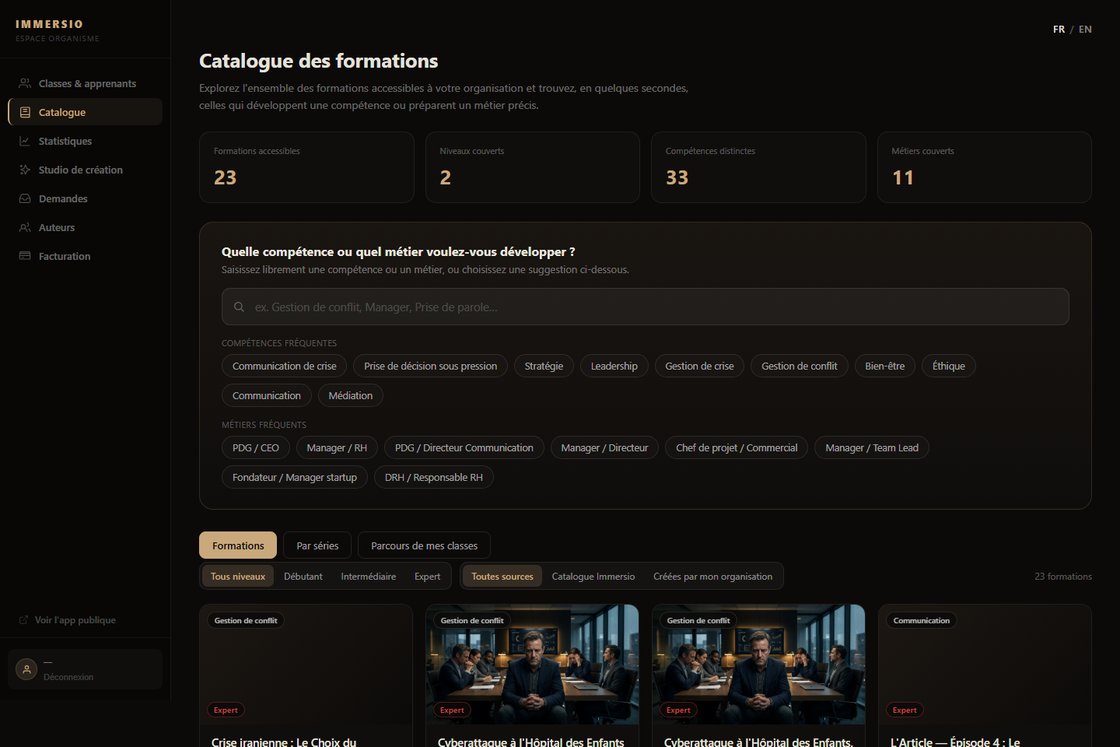Pick the Gestion de conflit suggestion chip
Image resolution: width=1120 pixels, height=747 pixels.
click(x=799, y=366)
